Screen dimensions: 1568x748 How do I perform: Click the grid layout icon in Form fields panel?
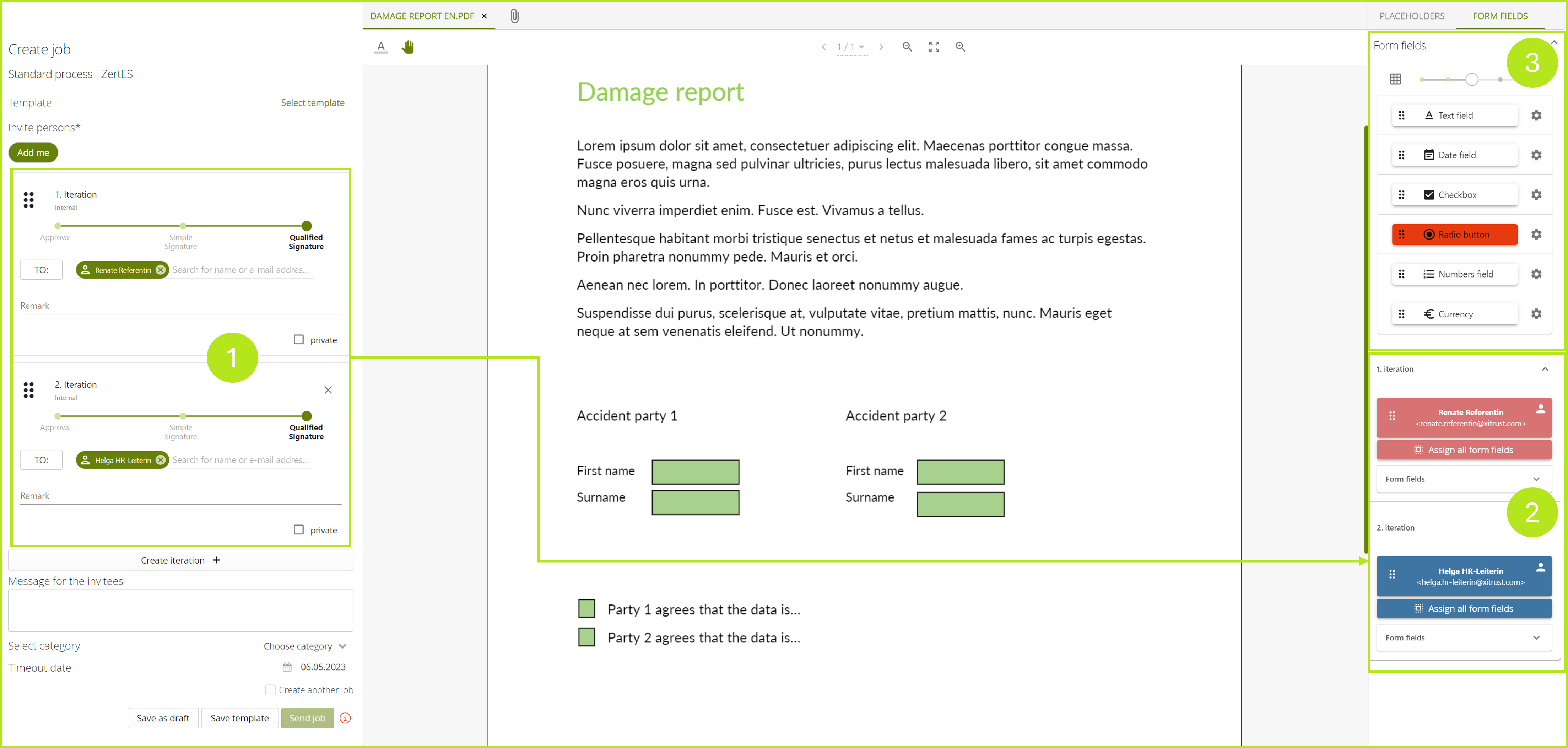(x=1395, y=79)
